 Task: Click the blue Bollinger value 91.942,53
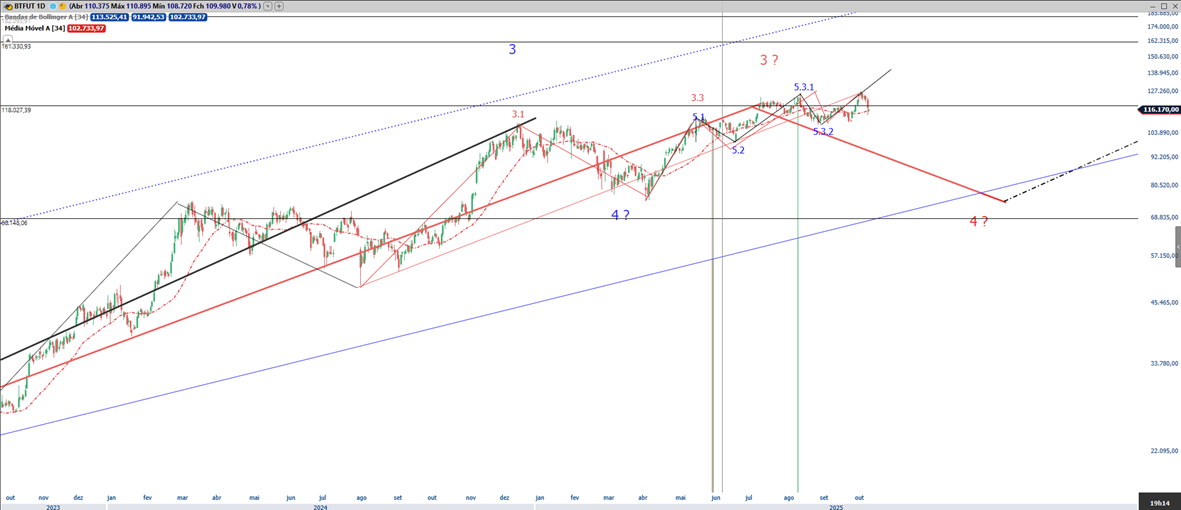coord(149,17)
